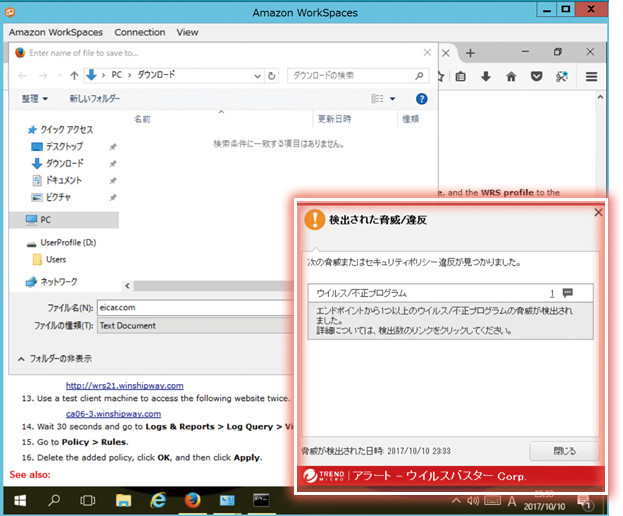Show hidden system tray icons
The image size is (623, 516).
456,501
